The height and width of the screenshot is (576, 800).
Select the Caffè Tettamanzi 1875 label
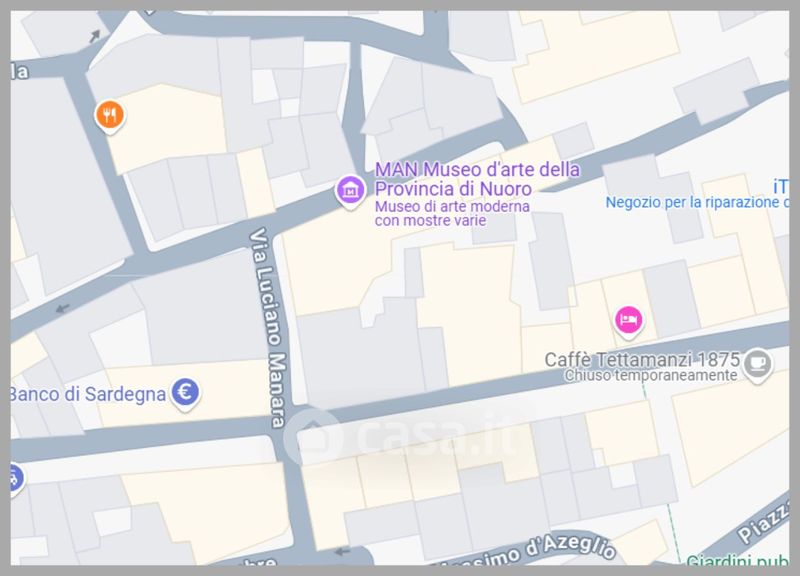pyautogui.click(x=641, y=359)
